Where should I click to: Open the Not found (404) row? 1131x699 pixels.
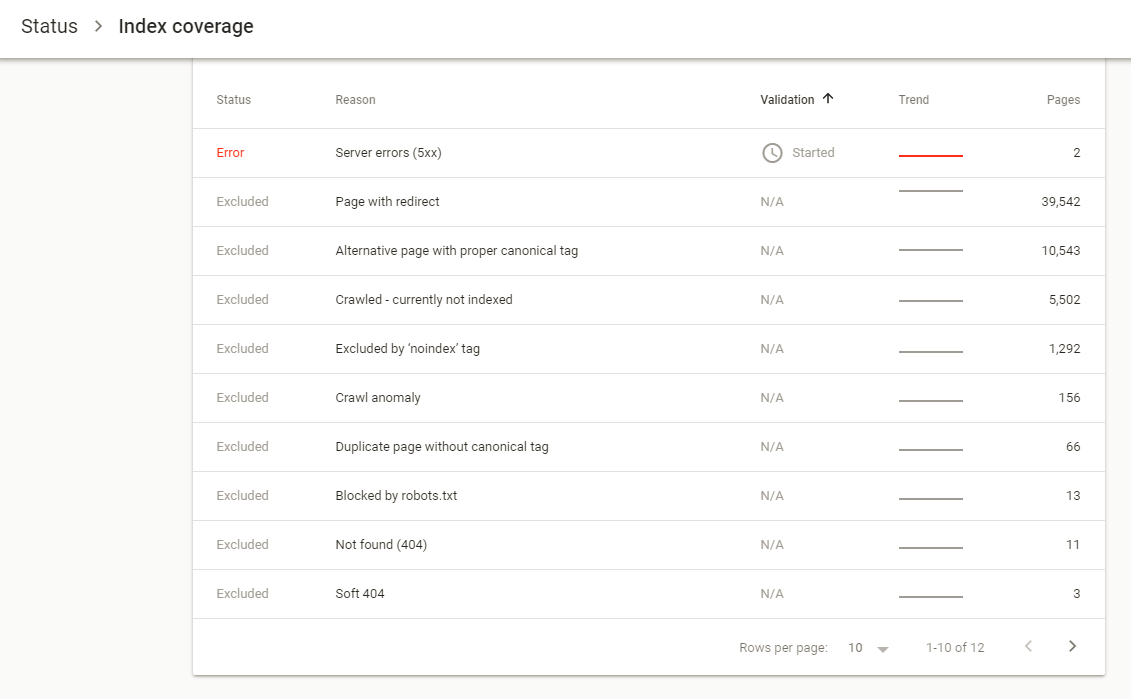click(x=381, y=545)
